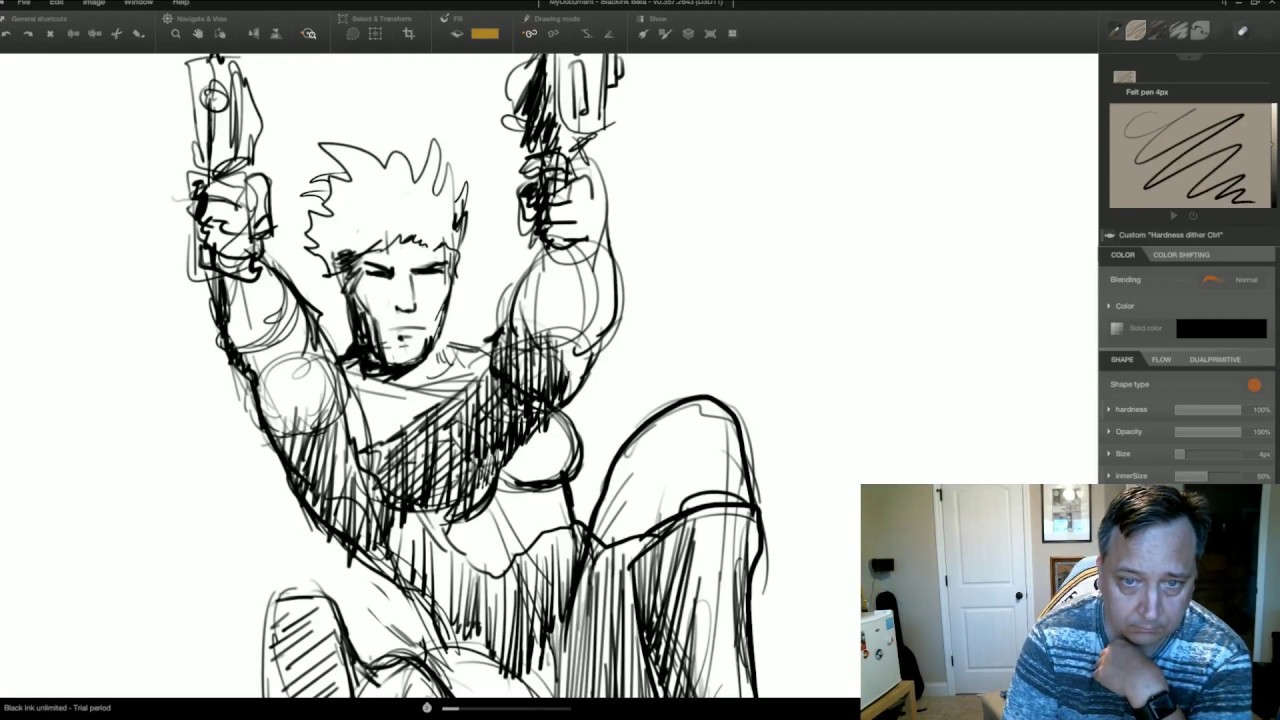Image resolution: width=1280 pixels, height=720 pixels.
Task: Switch to the FLOW tab
Action: point(1161,360)
